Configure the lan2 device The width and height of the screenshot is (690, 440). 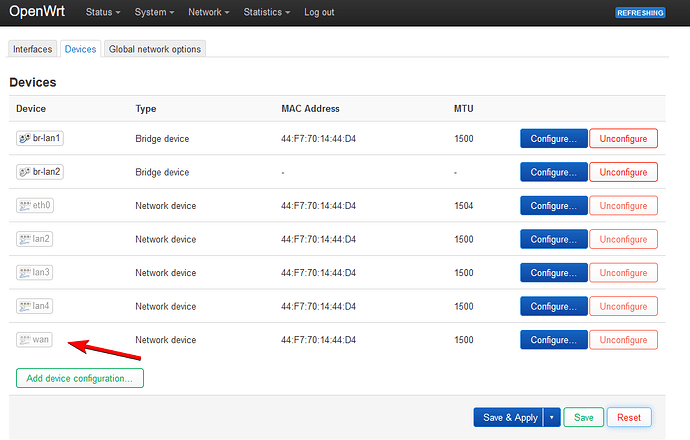[554, 239]
